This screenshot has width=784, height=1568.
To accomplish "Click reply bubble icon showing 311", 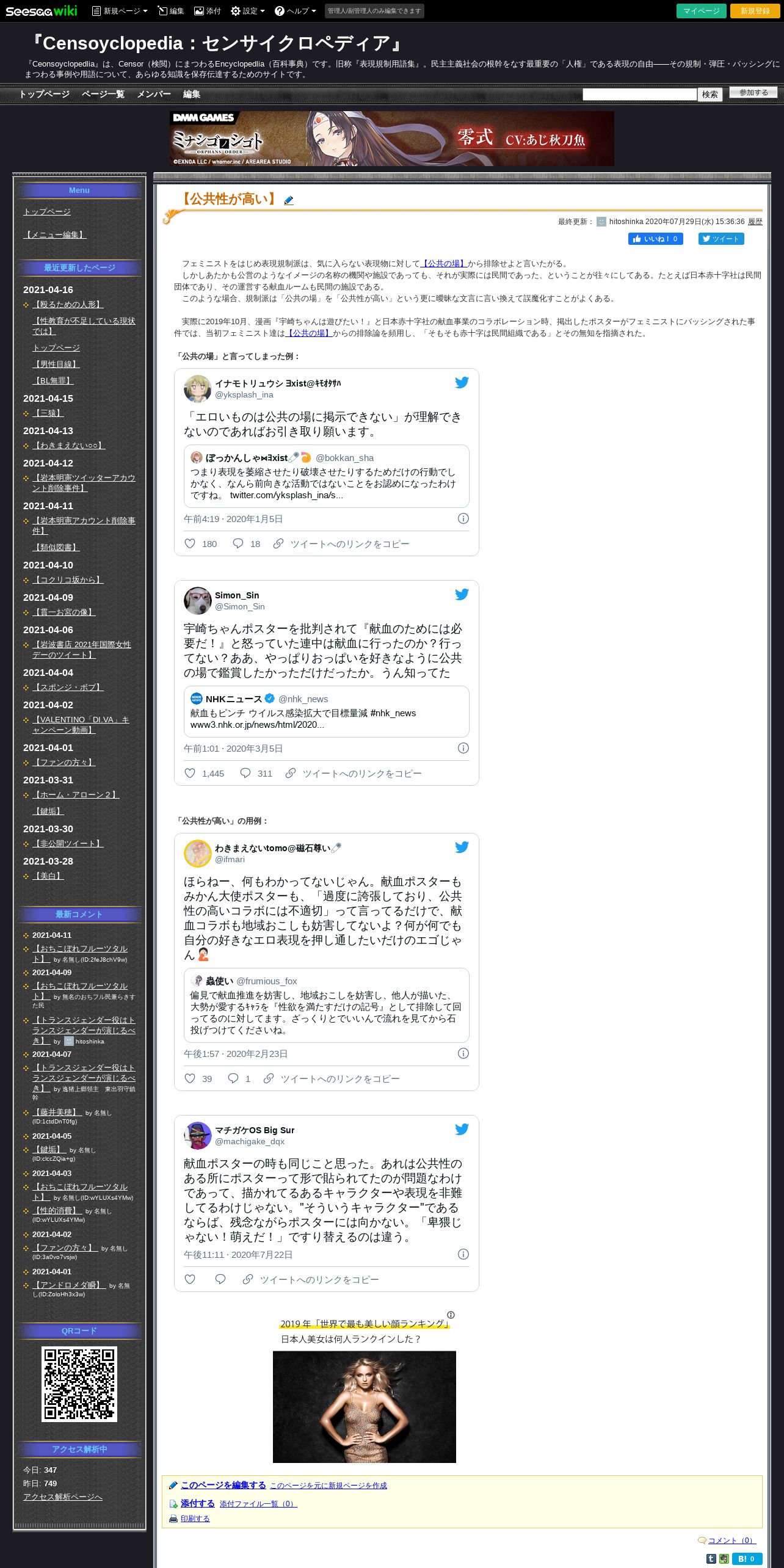I will pos(245,773).
